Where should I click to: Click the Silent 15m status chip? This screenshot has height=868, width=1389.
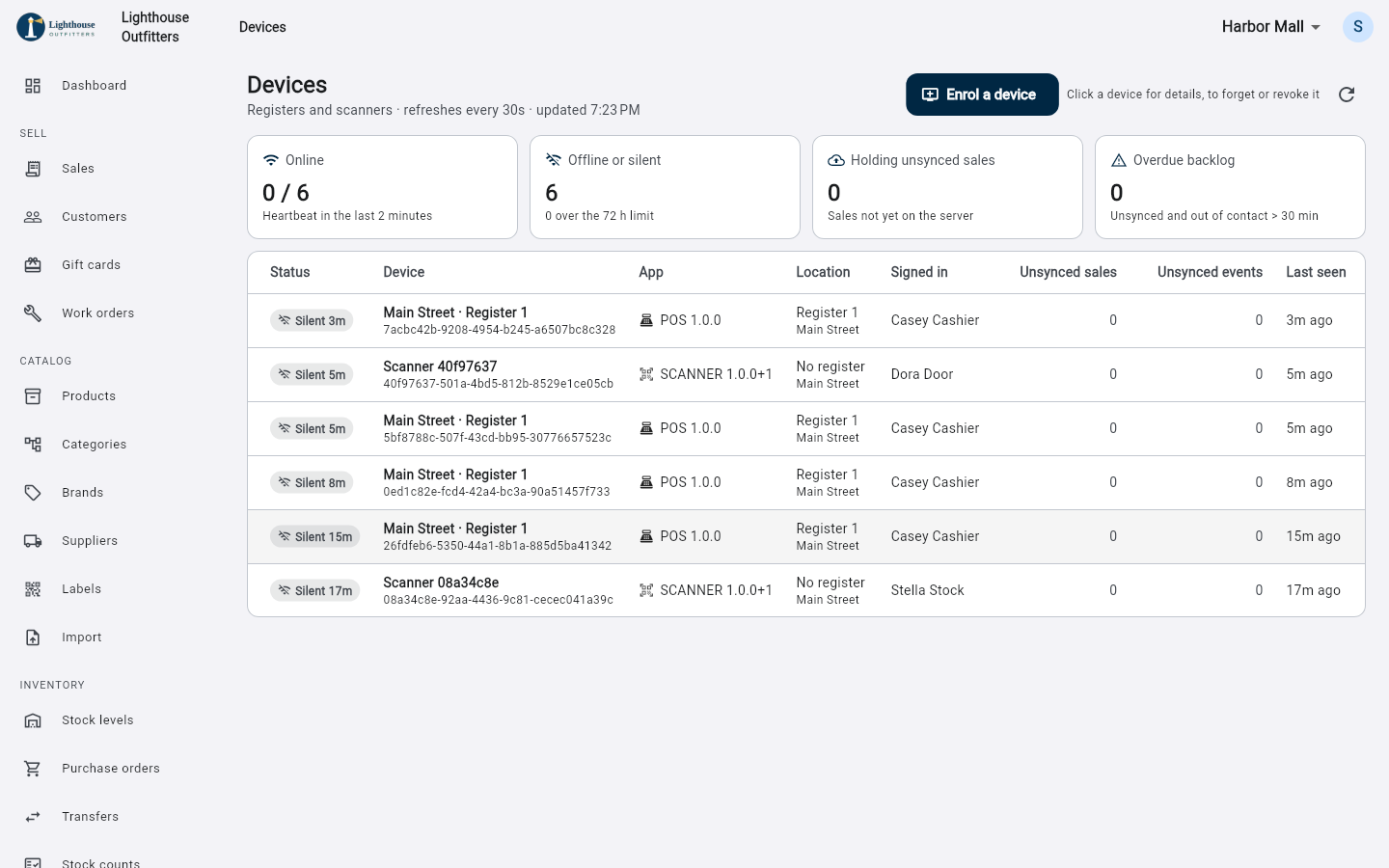[x=315, y=536]
